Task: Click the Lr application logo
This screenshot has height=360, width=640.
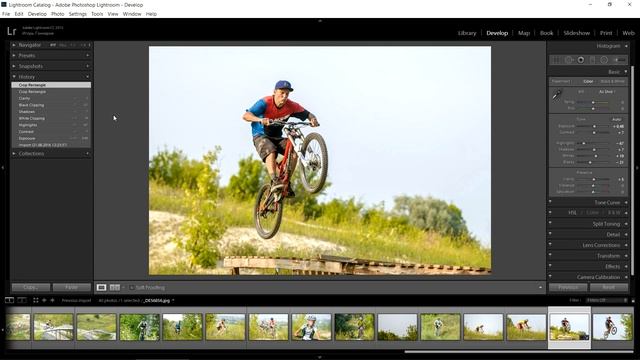Action: click(x=12, y=31)
